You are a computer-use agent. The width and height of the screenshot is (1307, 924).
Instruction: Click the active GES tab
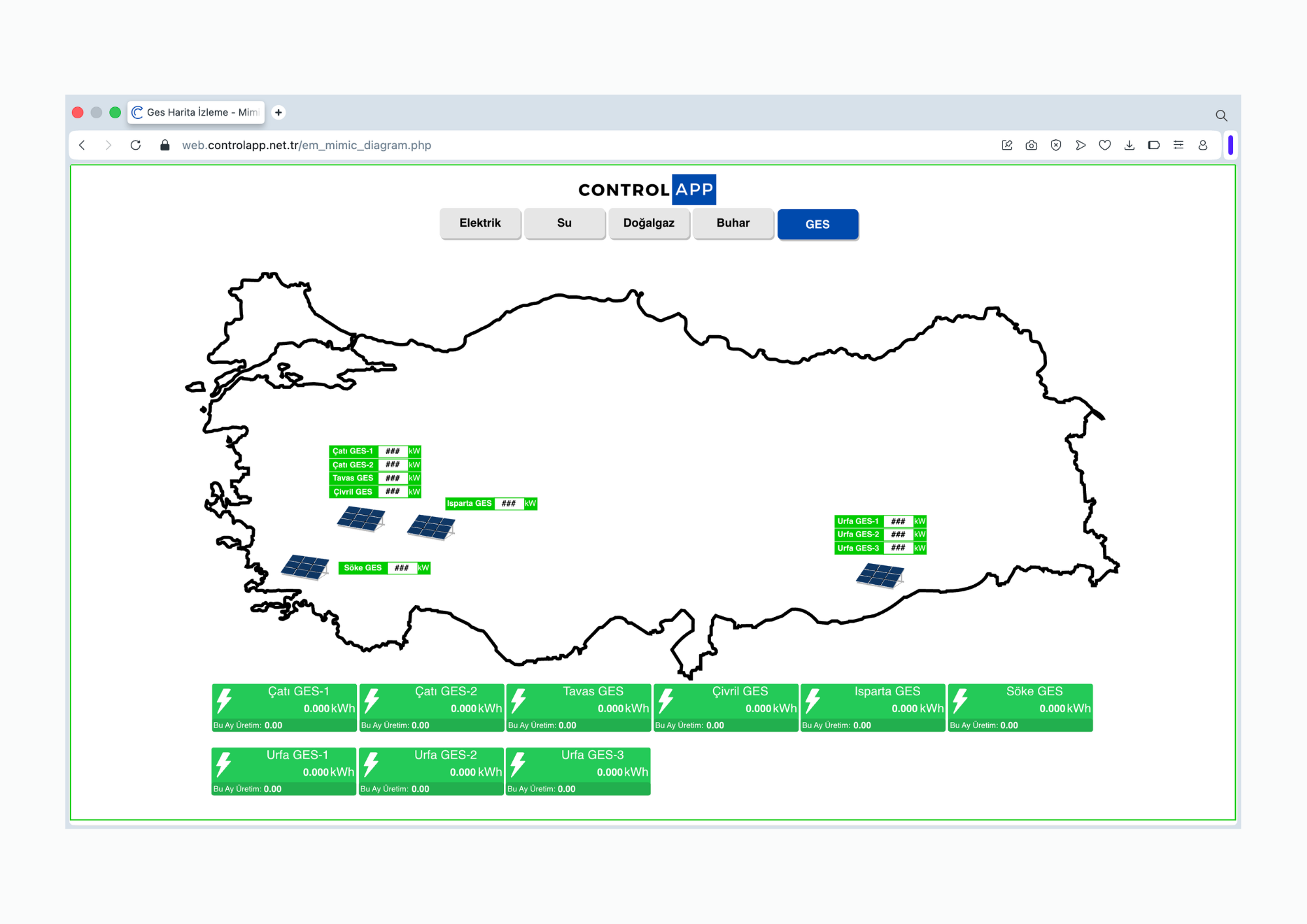818,224
